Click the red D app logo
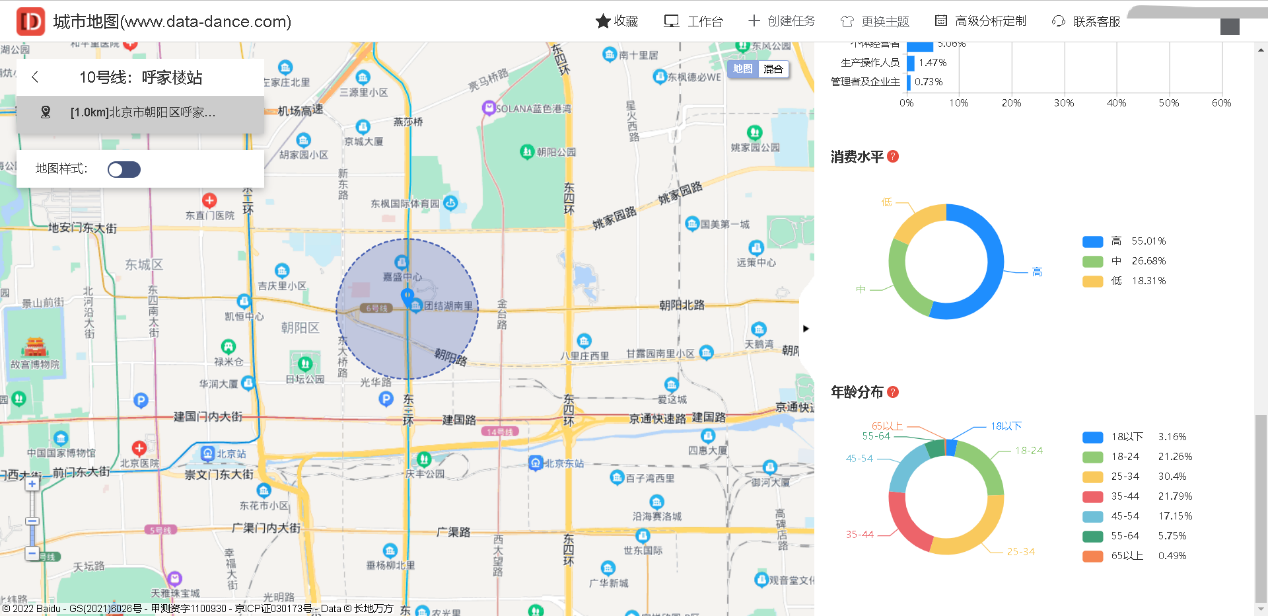This screenshot has width=1268, height=616. (32, 21)
